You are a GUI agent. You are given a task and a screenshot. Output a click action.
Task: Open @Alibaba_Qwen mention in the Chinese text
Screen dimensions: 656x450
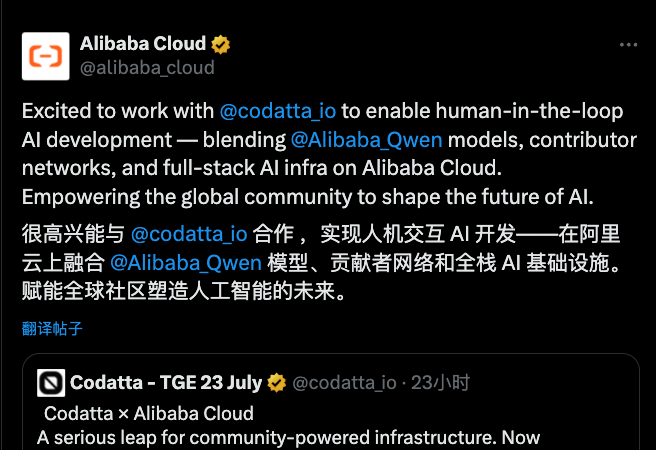[186, 263]
